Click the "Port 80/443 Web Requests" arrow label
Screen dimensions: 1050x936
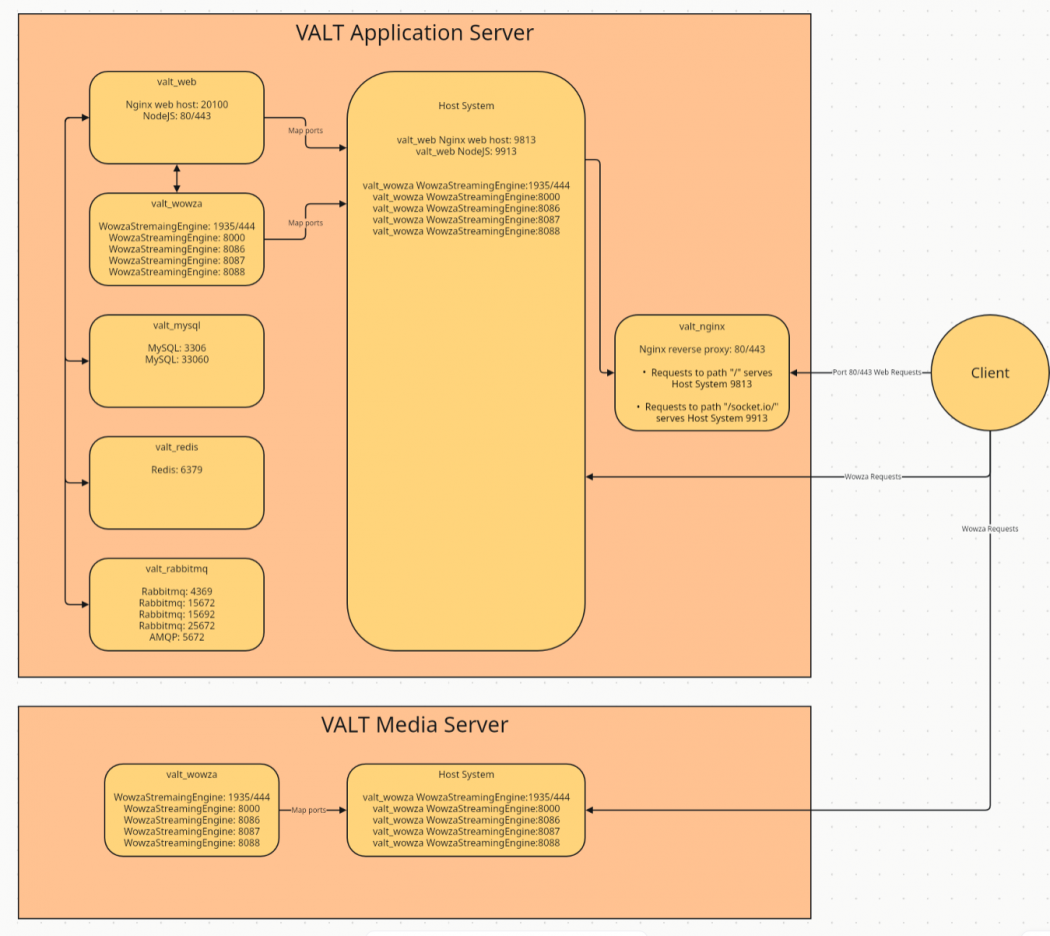coord(877,372)
